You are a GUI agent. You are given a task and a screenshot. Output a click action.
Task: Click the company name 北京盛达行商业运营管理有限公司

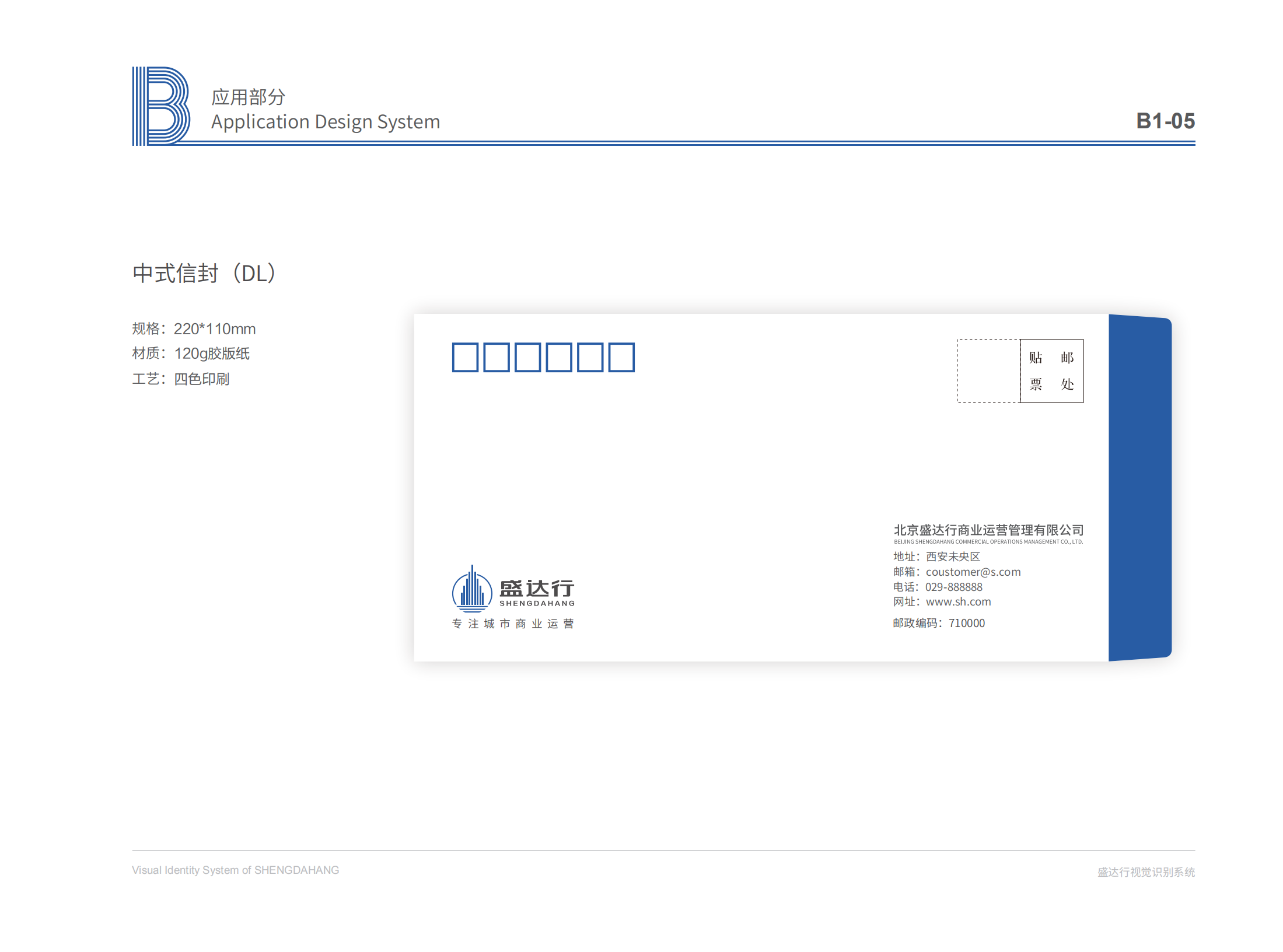[x=988, y=530]
